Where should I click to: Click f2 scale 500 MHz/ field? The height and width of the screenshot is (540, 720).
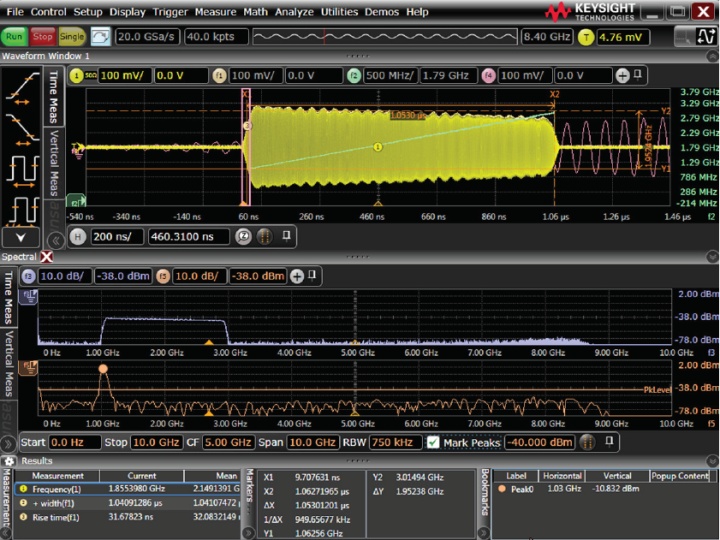(x=391, y=76)
